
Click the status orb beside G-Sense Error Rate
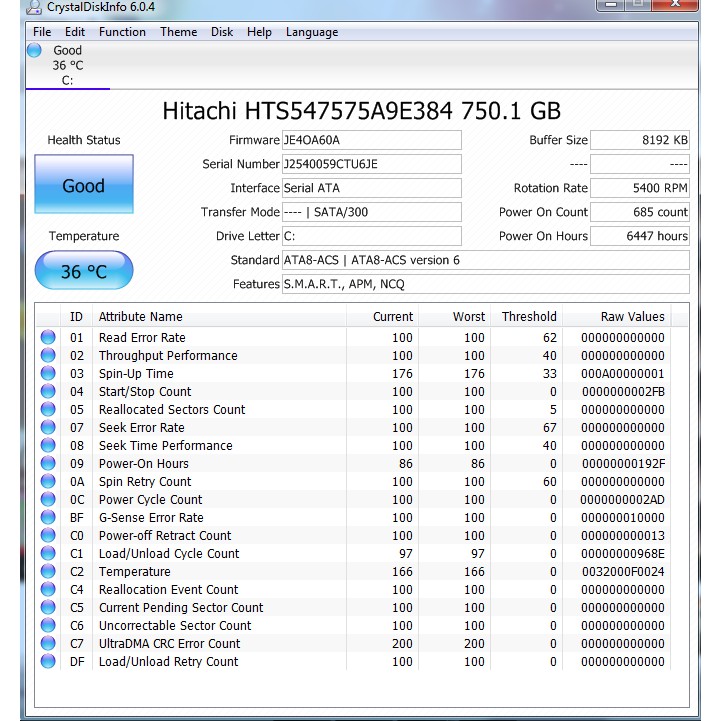pyautogui.click(x=48, y=518)
